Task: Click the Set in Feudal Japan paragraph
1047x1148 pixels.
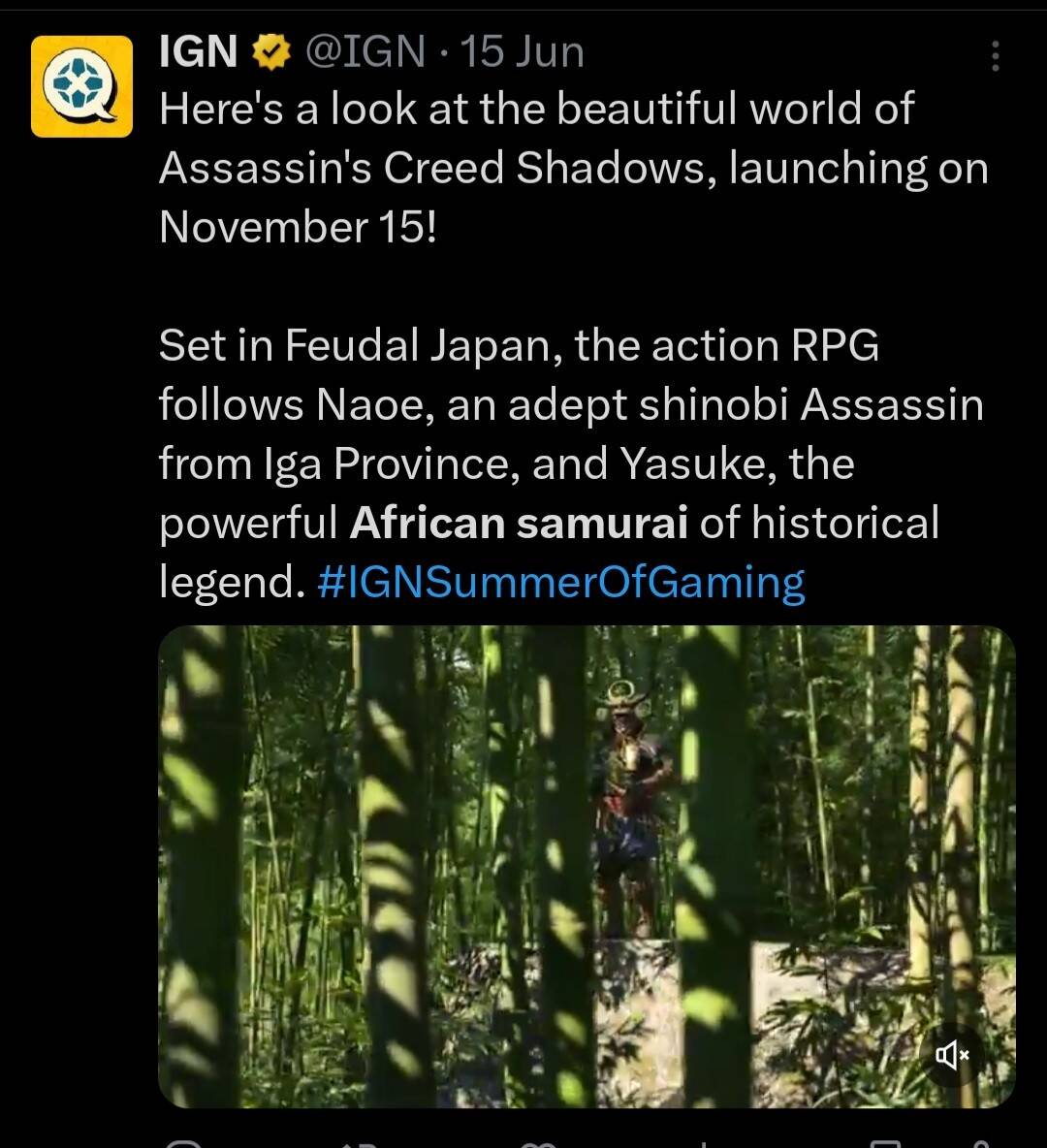Action: tap(571, 463)
